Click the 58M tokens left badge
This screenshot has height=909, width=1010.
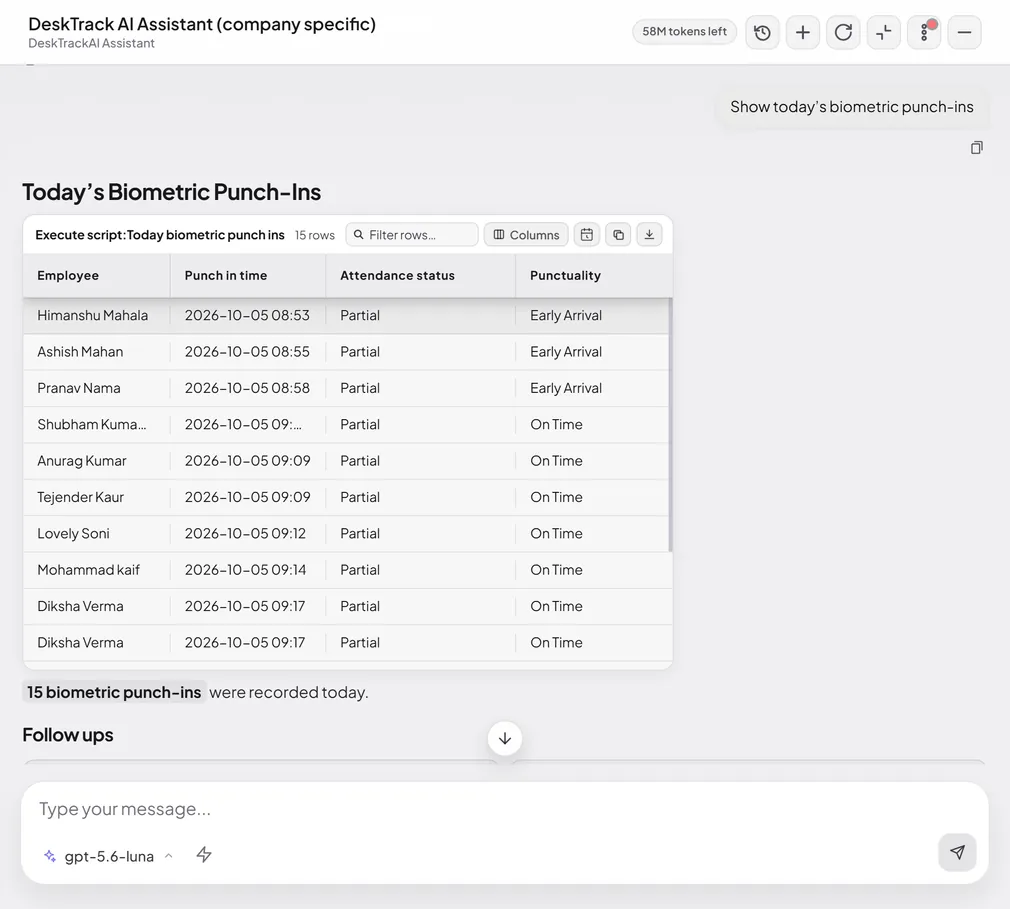click(x=684, y=32)
